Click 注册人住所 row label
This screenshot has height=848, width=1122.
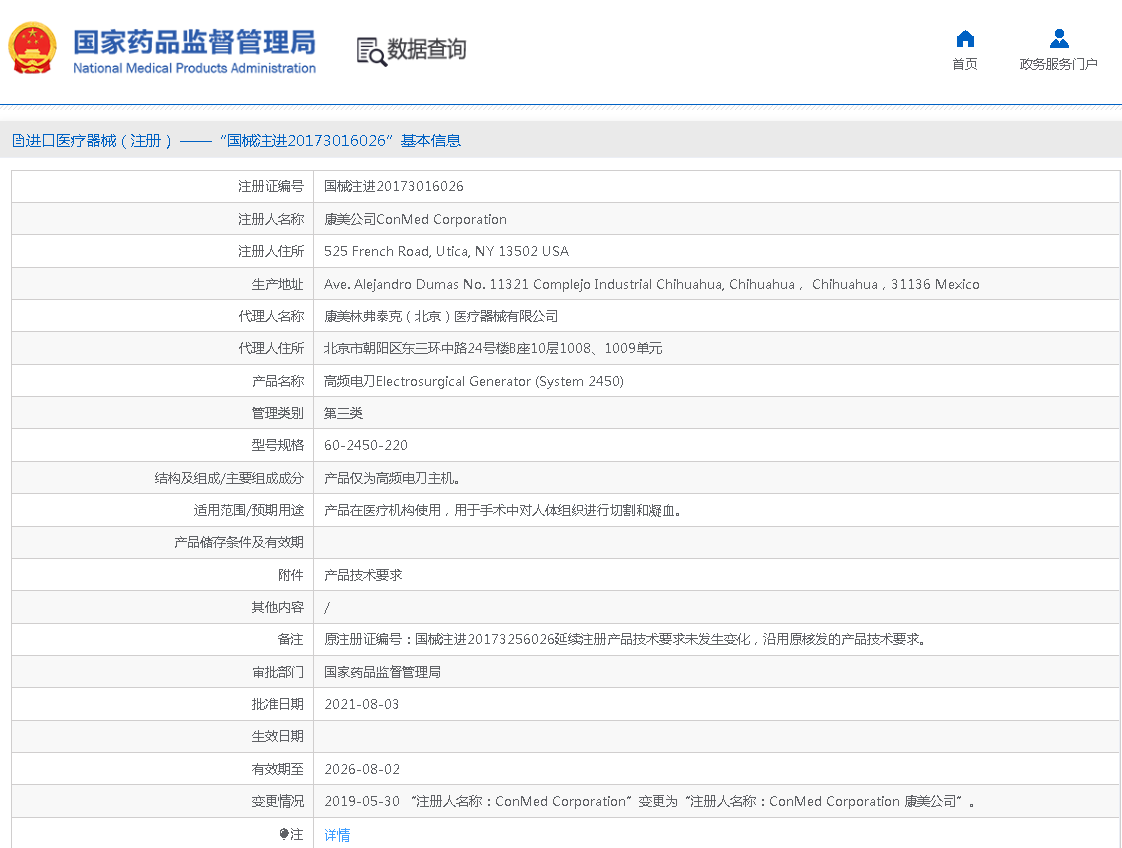[x=271, y=251]
